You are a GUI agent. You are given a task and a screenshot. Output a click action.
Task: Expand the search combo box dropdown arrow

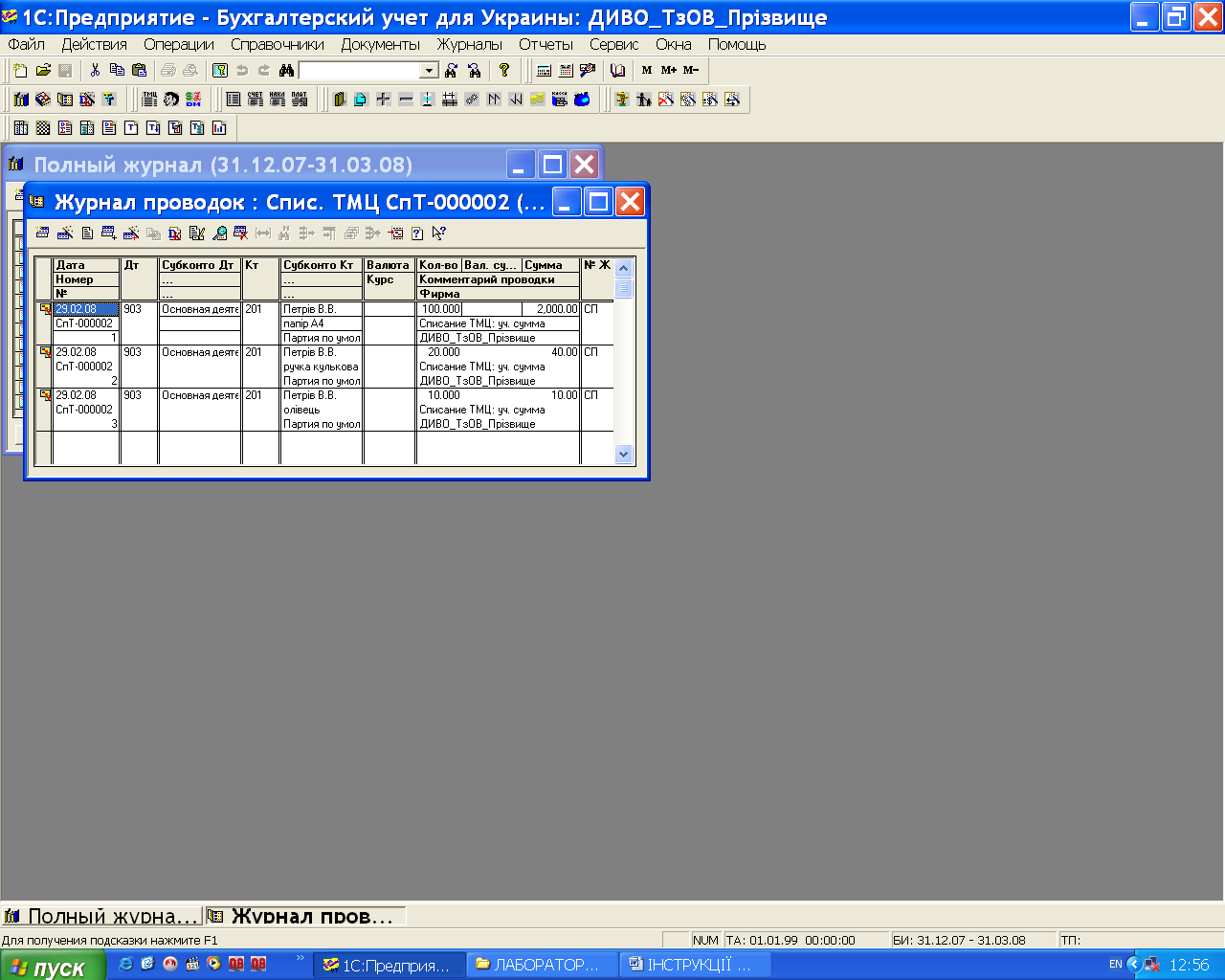[429, 70]
